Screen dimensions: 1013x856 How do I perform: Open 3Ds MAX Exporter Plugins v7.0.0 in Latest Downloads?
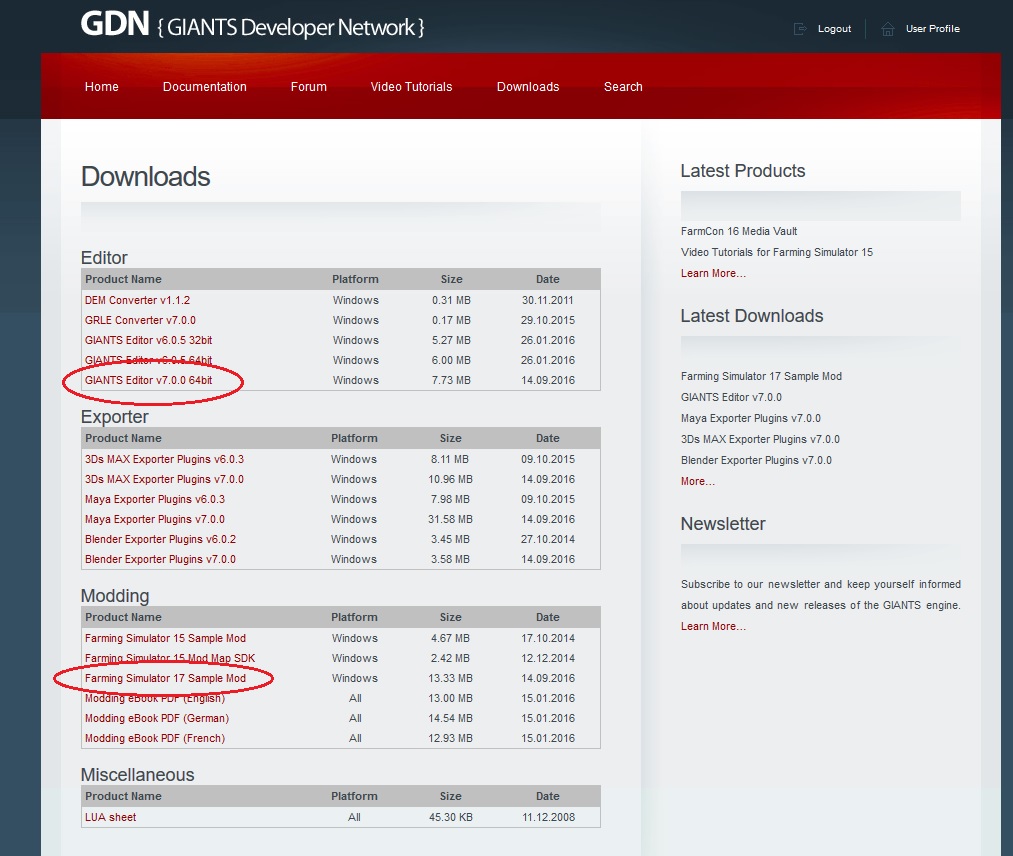760,439
